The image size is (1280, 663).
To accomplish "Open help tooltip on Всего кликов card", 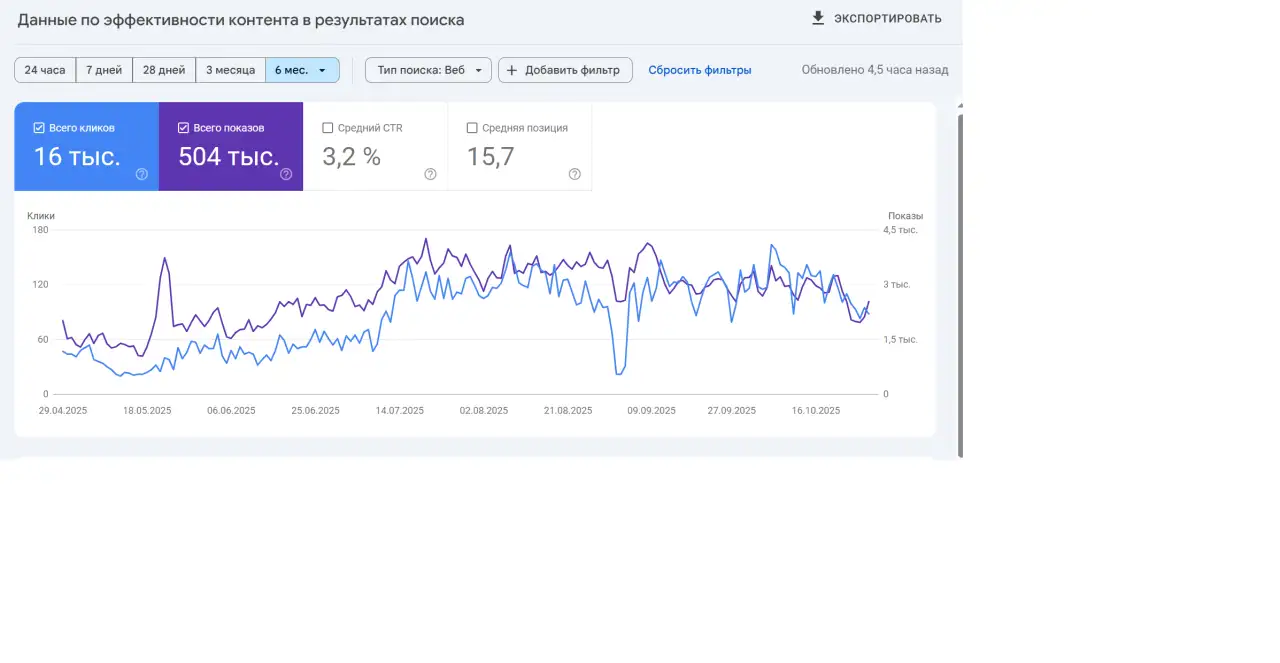I will pyautogui.click(x=141, y=173).
